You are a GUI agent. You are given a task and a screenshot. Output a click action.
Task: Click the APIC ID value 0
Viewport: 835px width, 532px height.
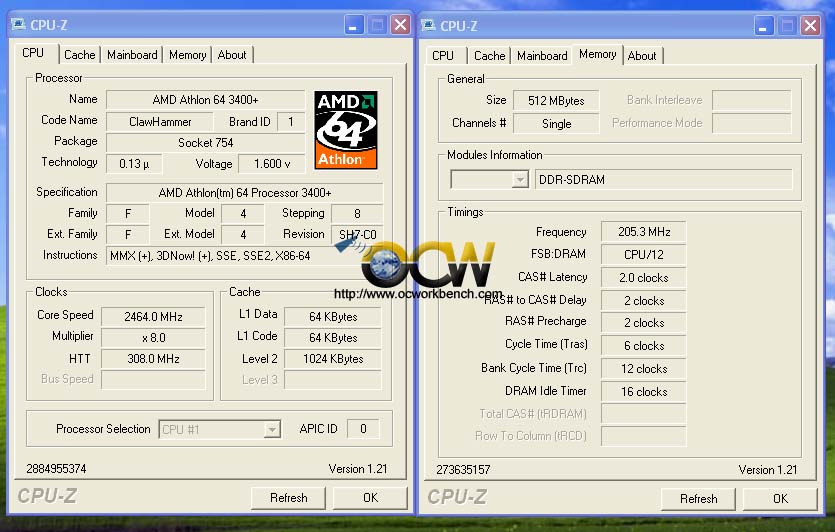click(363, 429)
